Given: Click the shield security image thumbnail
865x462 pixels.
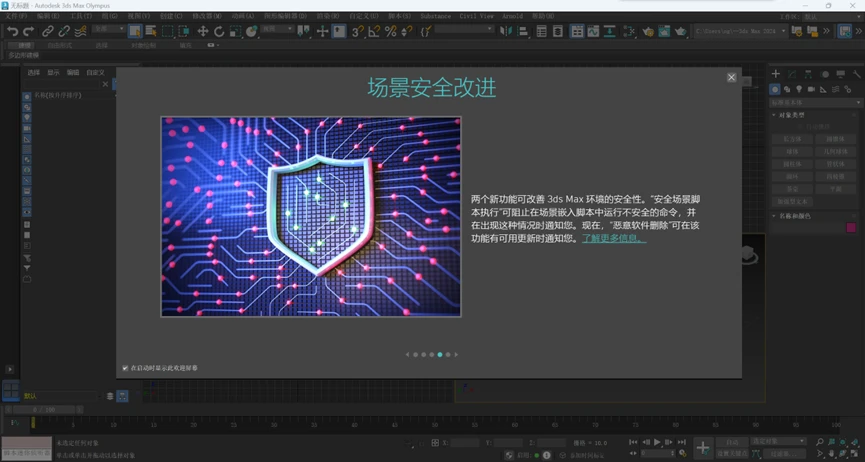Looking at the screenshot, I should 311,216.
